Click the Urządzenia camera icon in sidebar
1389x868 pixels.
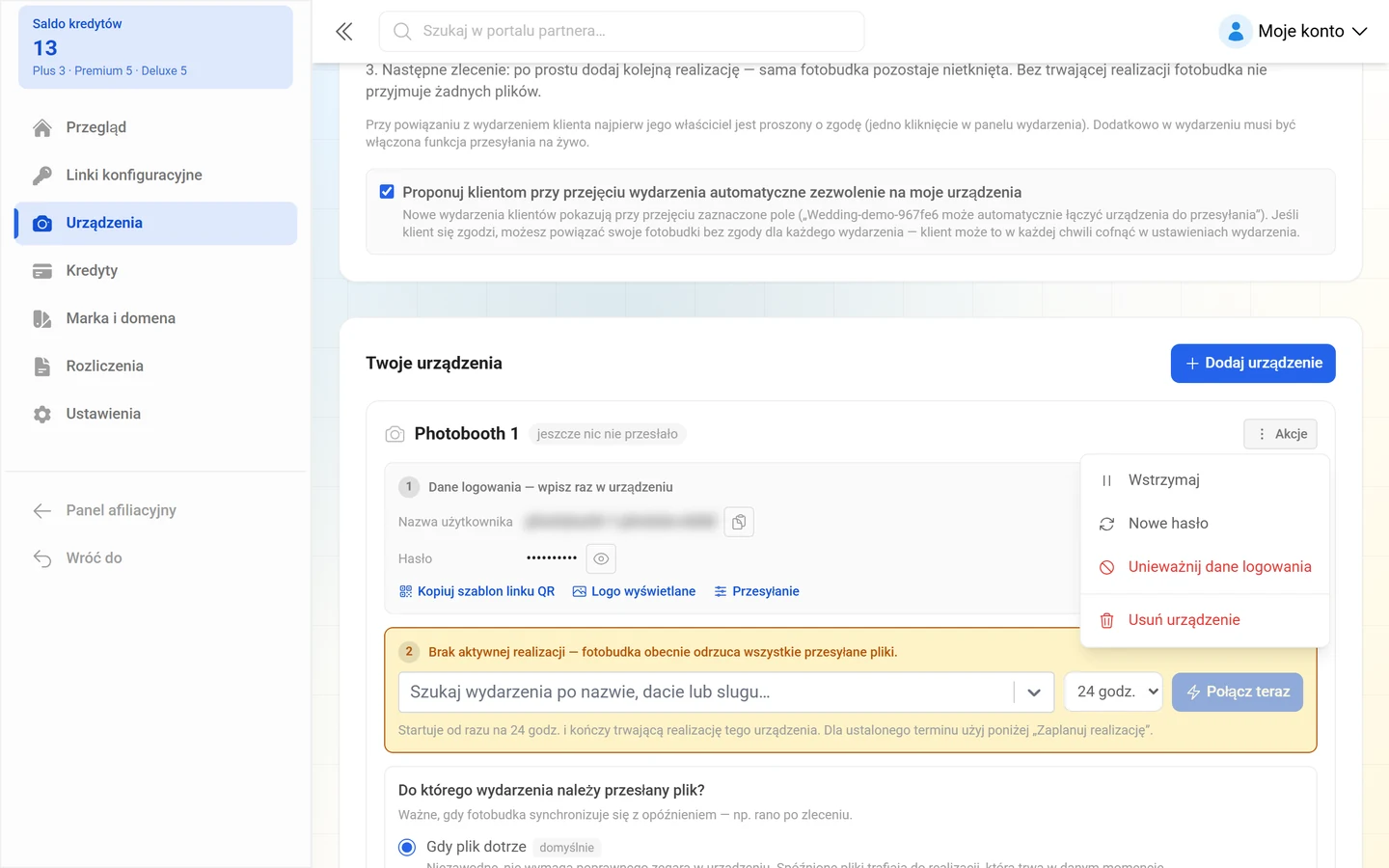(x=42, y=224)
